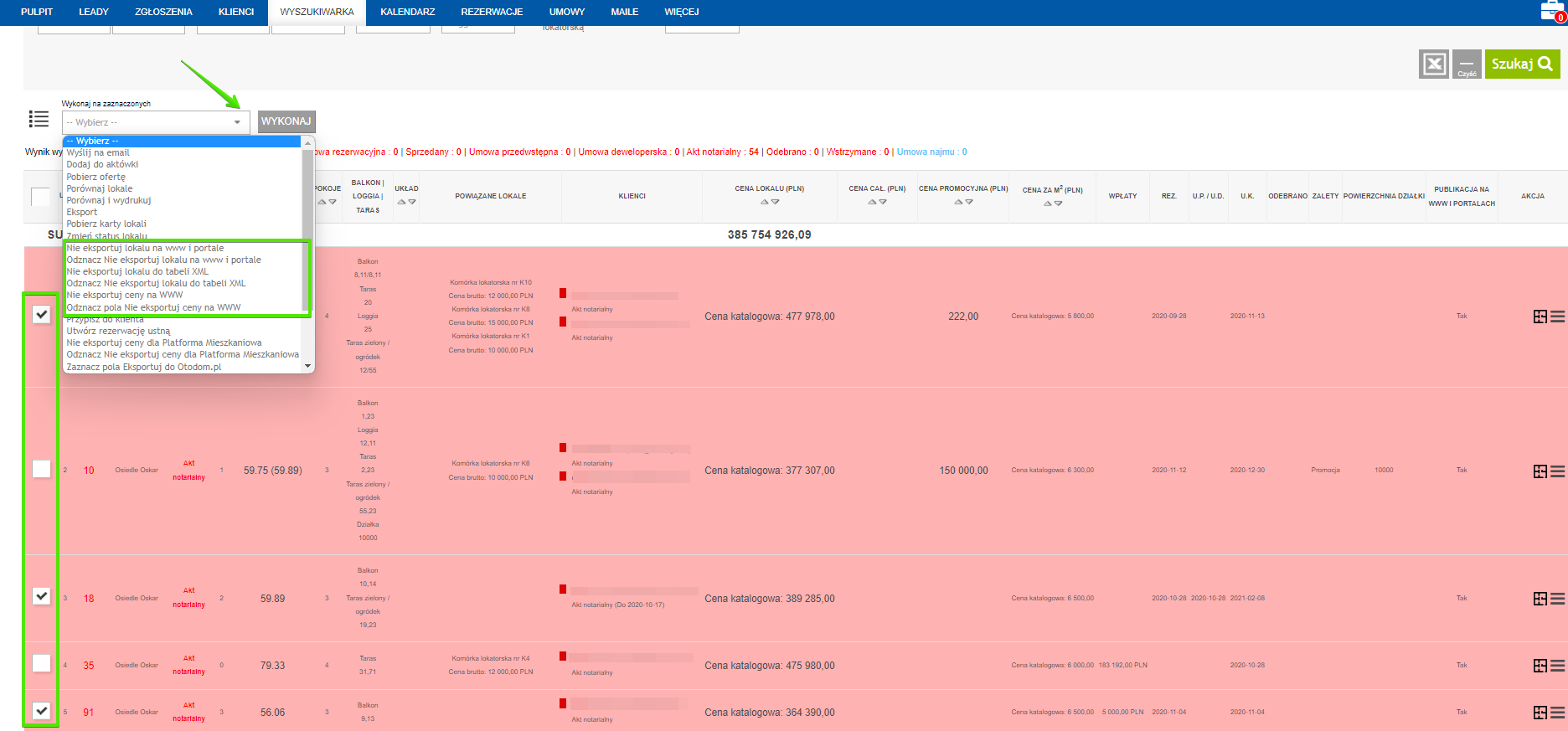Click dropdown list scrollbar down arrow
The height and width of the screenshot is (731, 1568).
307,366
